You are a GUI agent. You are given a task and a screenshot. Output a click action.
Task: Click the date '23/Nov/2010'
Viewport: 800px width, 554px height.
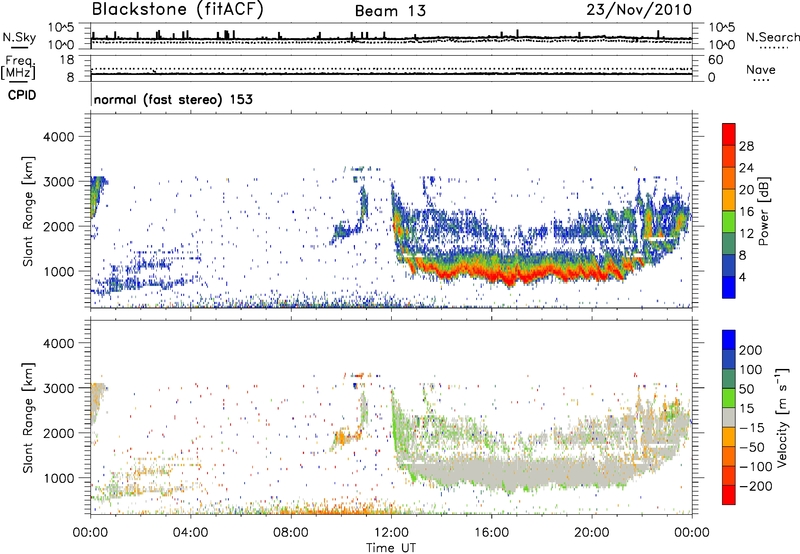[x=639, y=10]
